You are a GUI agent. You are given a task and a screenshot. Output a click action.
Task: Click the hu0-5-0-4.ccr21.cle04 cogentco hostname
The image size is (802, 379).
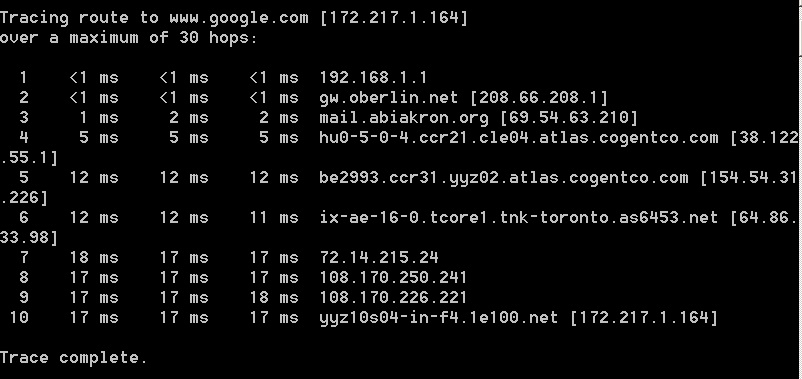tap(519, 138)
